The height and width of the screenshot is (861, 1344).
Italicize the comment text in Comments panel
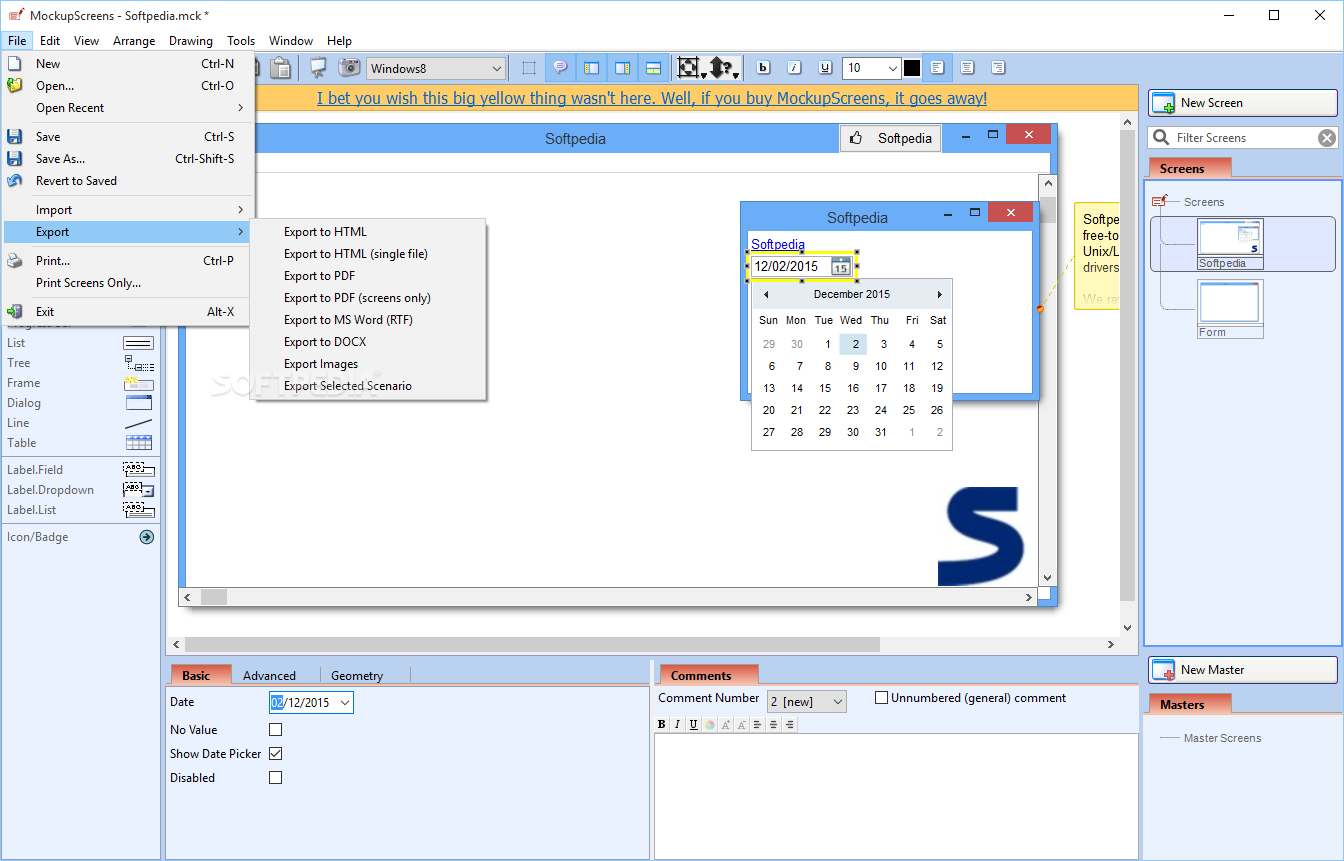tap(677, 724)
